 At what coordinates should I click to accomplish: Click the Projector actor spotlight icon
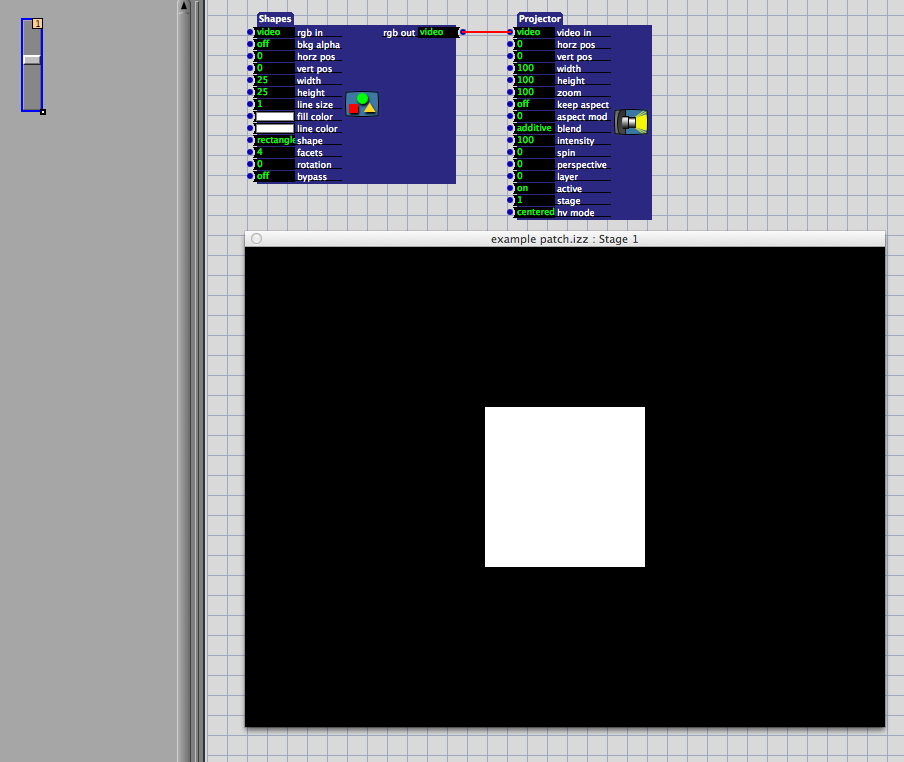[631, 122]
